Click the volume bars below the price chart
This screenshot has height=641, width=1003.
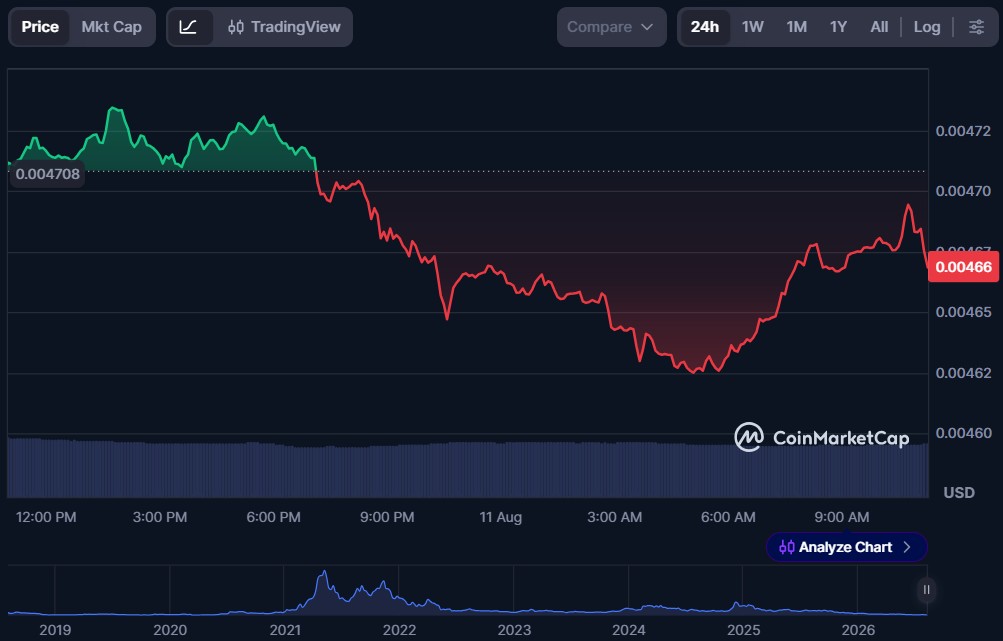click(x=468, y=469)
